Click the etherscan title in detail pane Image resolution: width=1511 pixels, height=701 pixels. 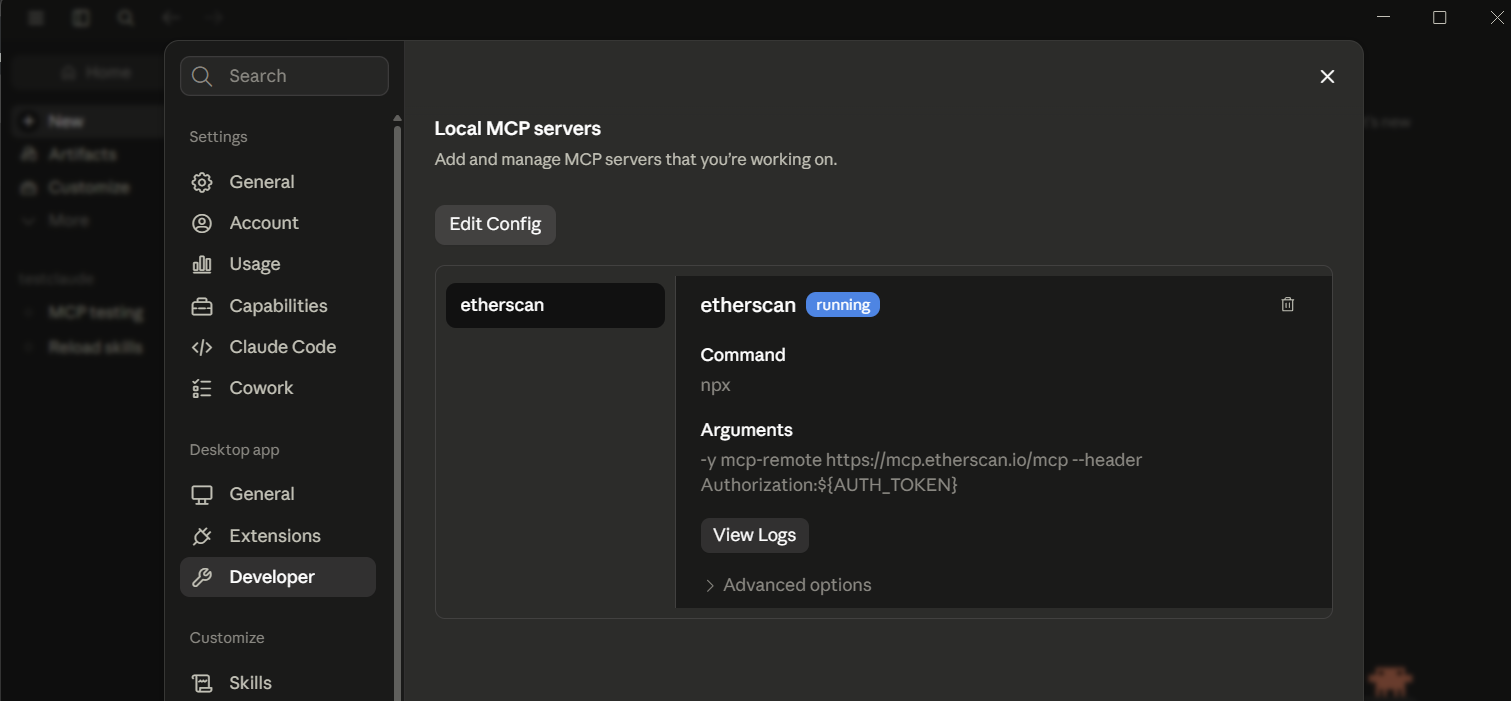point(748,305)
